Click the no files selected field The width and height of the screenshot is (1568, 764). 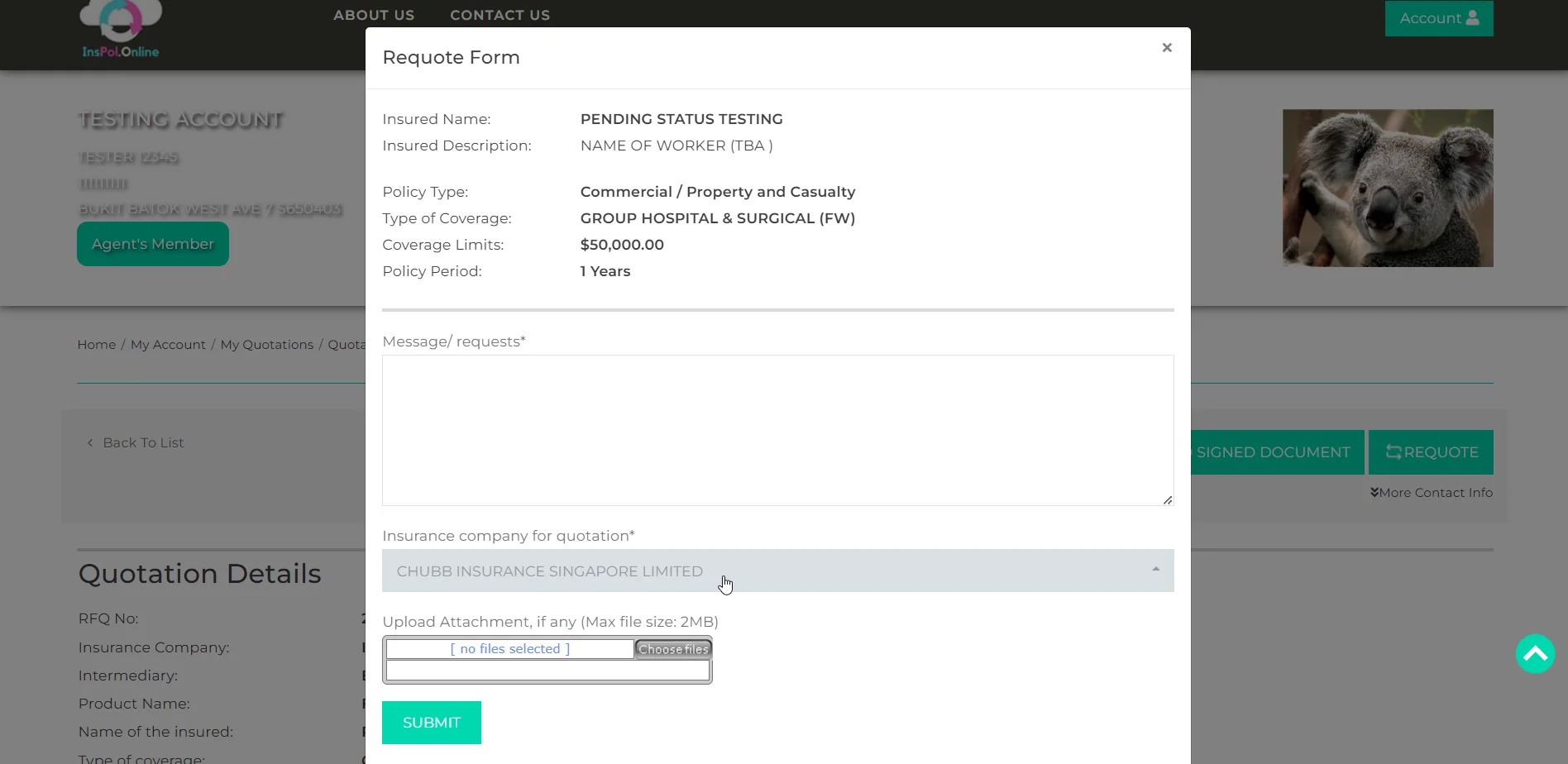point(509,649)
